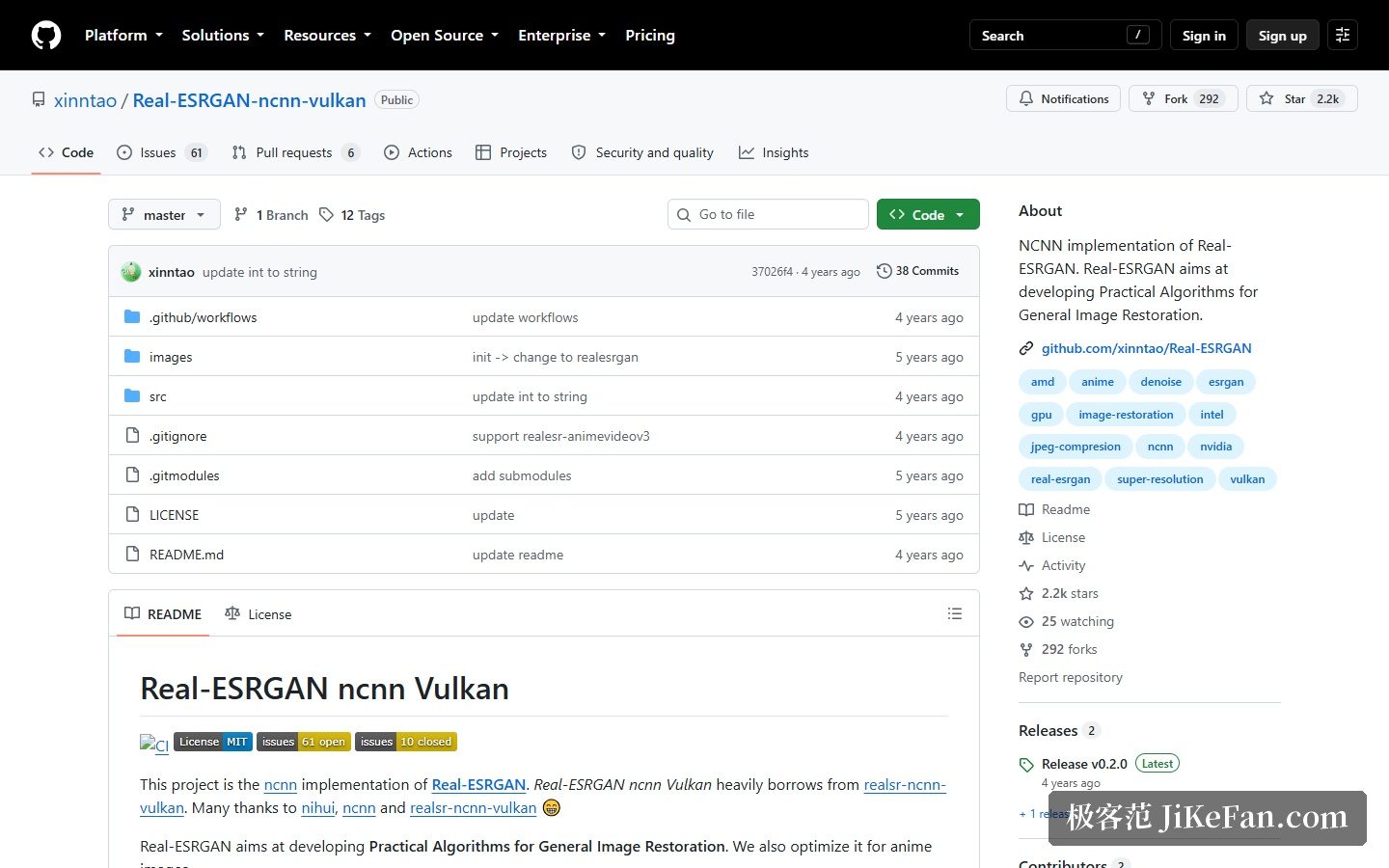Click the Report repository link
This screenshot has height=868, width=1389.
click(x=1071, y=678)
